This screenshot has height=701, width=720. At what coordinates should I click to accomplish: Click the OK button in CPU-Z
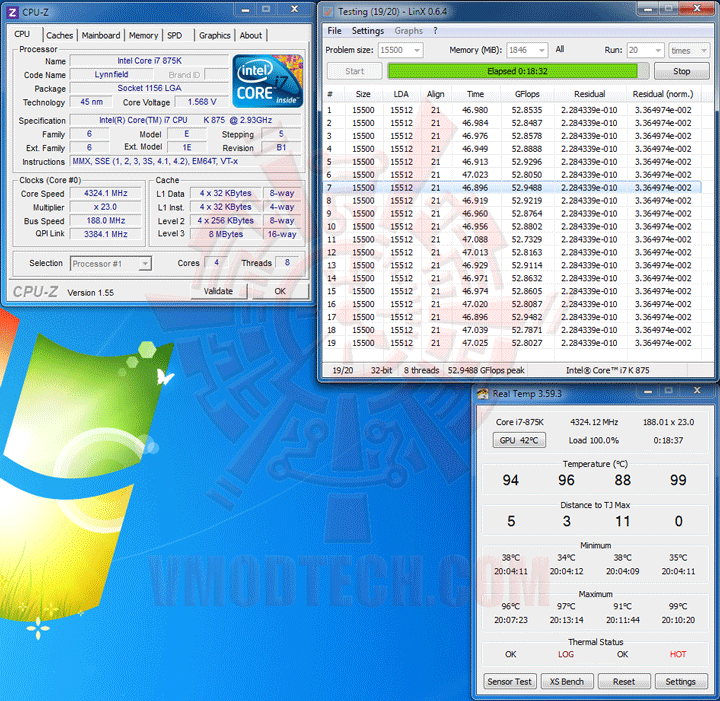point(280,291)
